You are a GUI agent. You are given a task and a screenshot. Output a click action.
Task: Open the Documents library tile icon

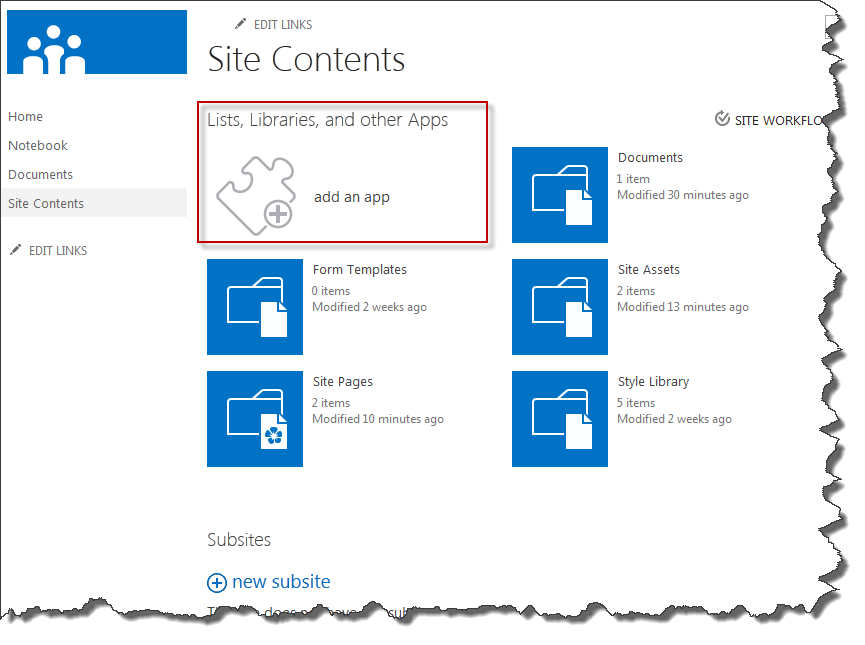tap(559, 195)
